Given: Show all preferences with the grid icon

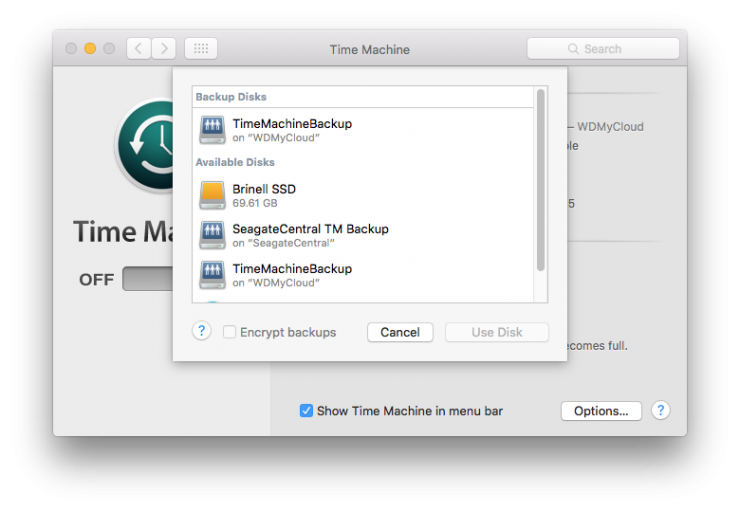Looking at the screenshot, I should click(x=201, y=49).
